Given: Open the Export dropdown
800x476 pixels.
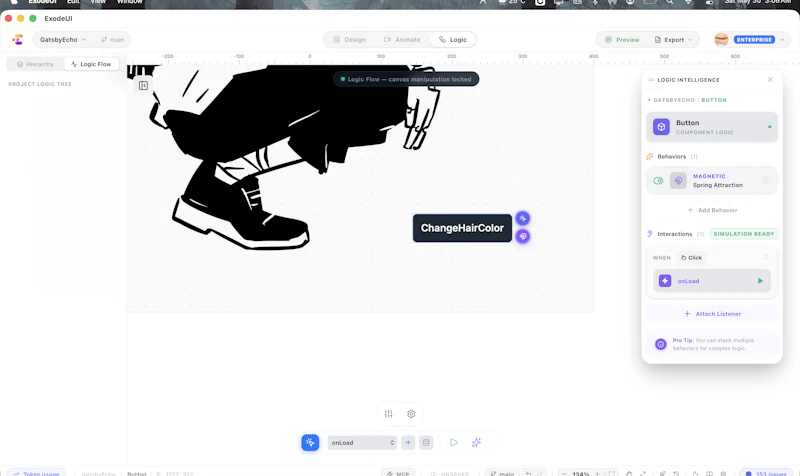Looking at the screenshot, I should click(673, 39).
